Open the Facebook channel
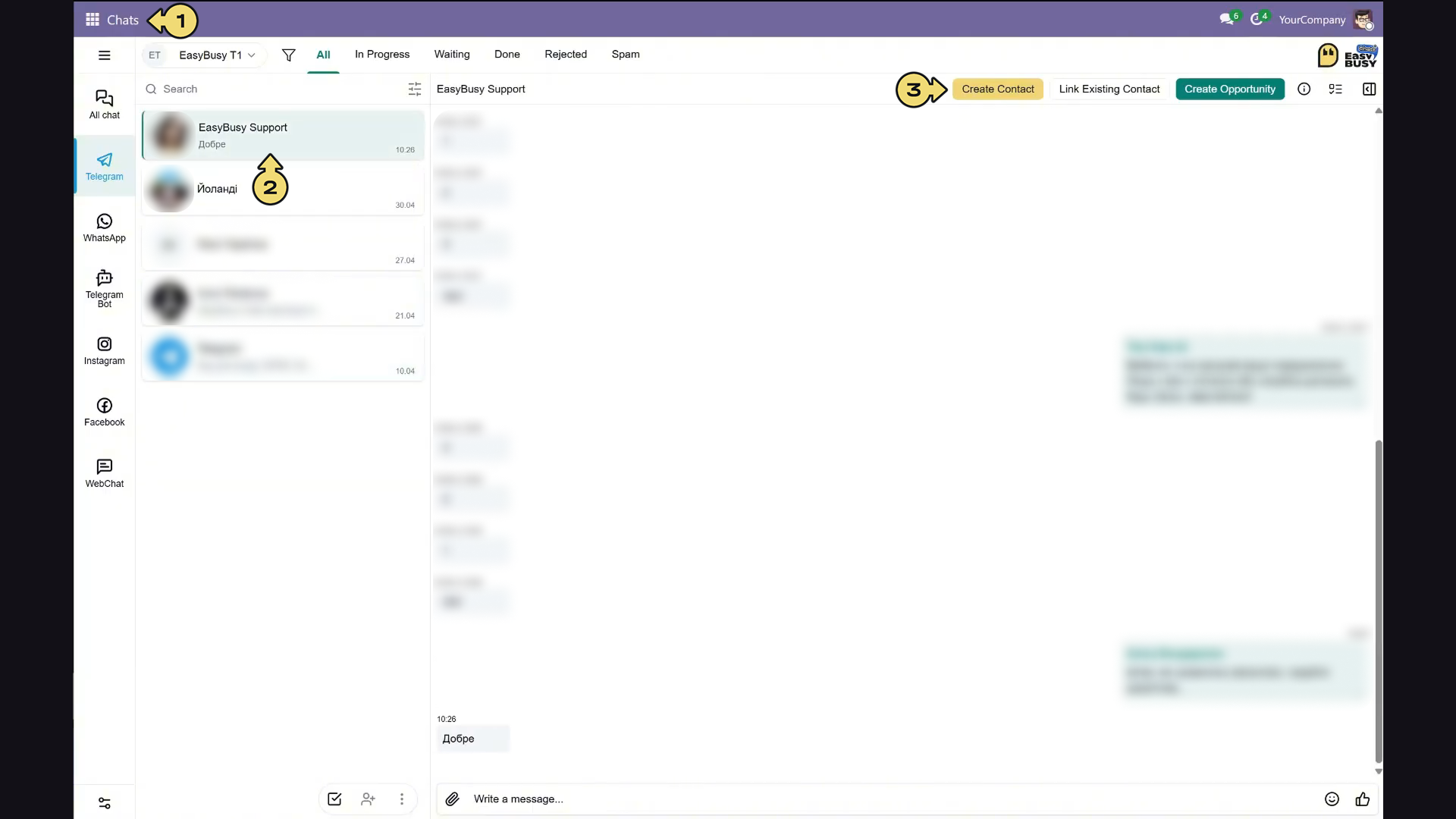 coord(105,412)
